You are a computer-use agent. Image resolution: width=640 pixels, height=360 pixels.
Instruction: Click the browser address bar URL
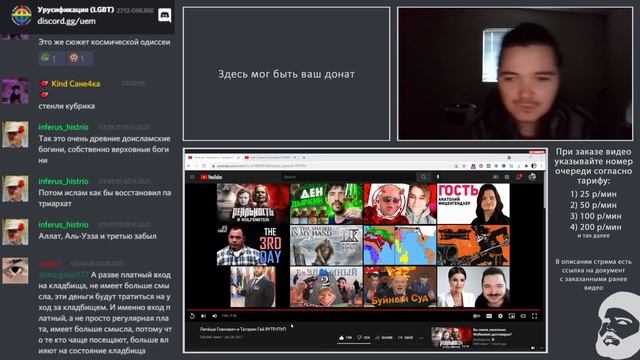[x=261, y=166]
